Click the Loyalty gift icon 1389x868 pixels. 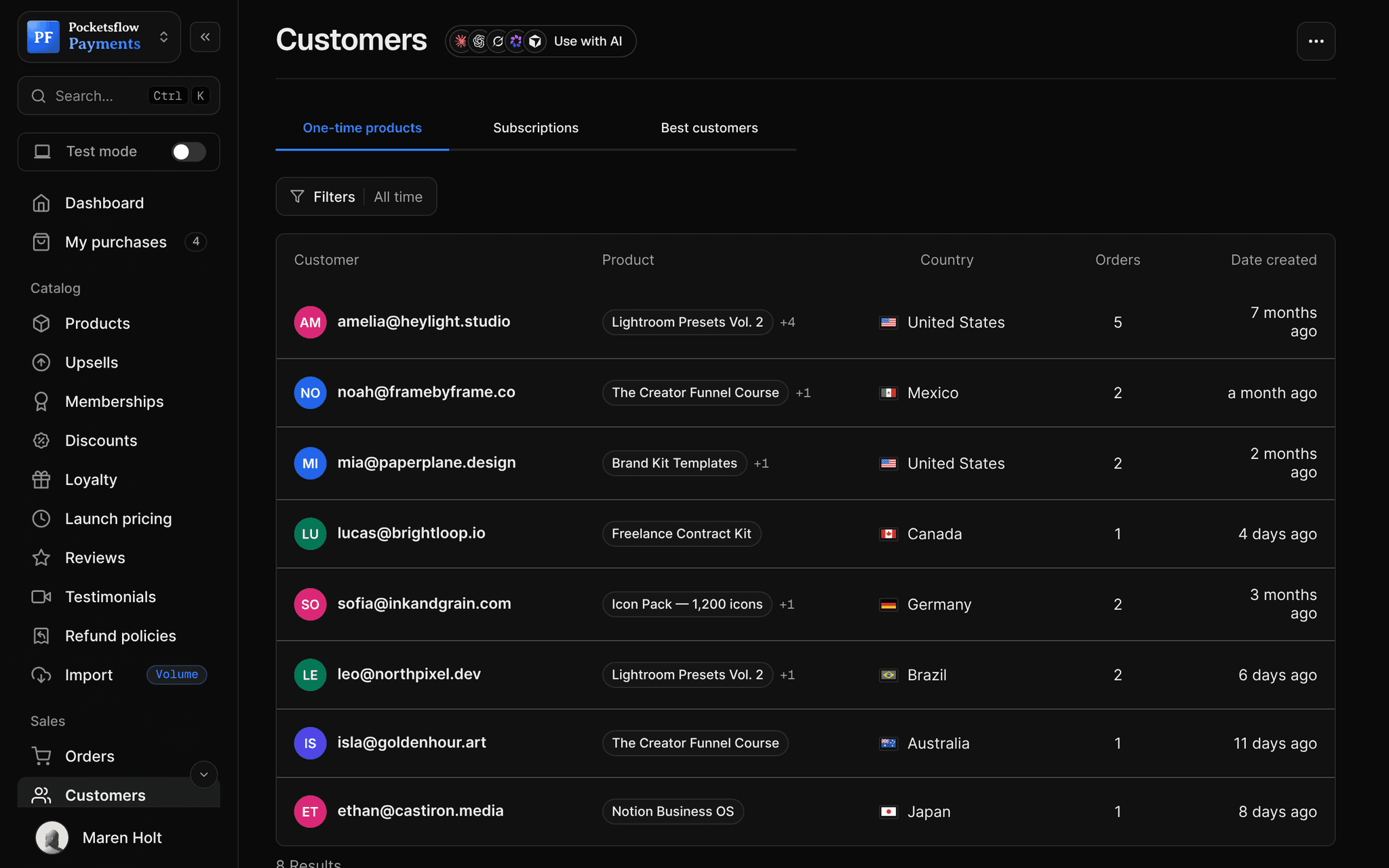(x=41, y=479)
